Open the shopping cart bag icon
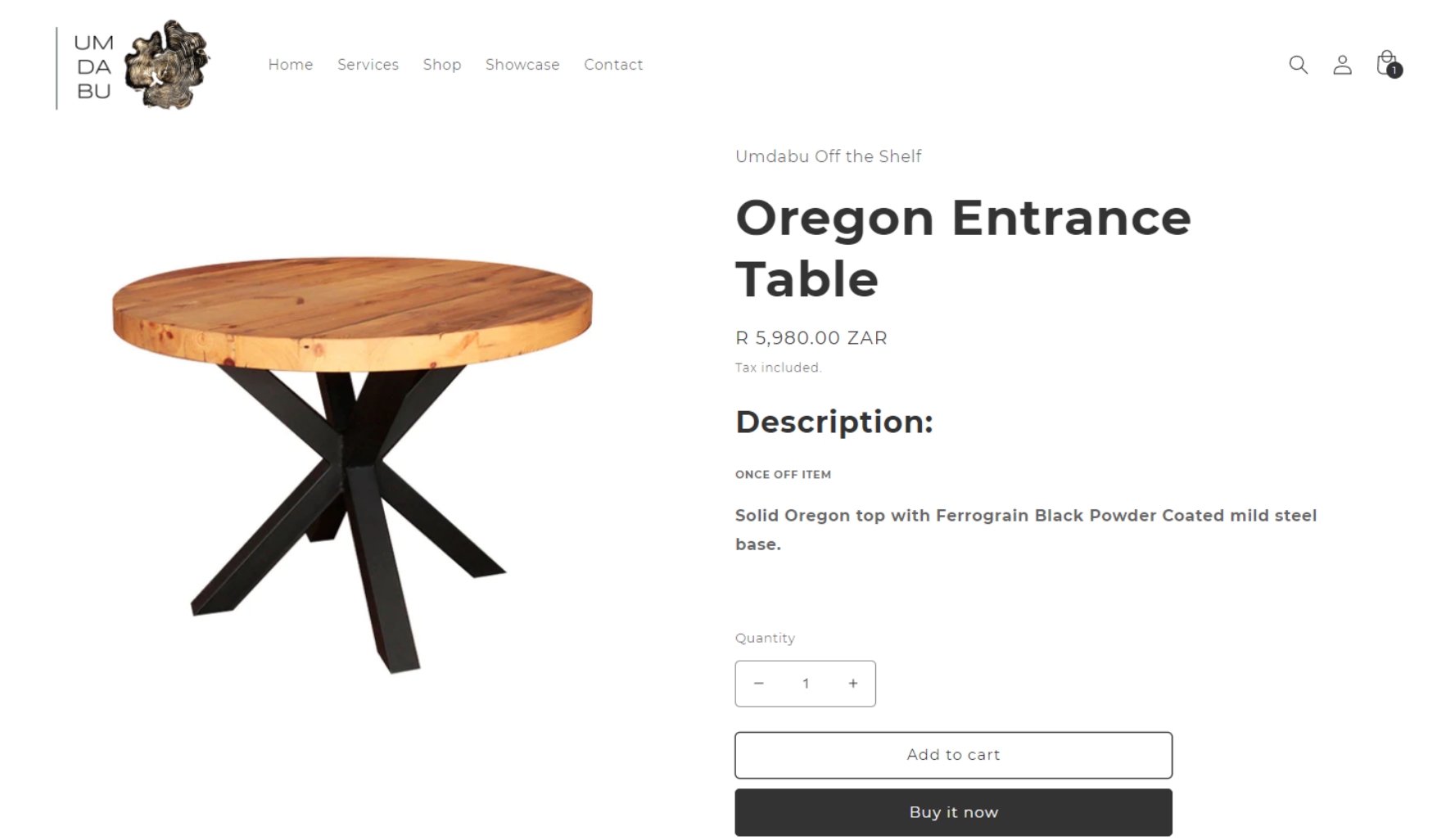1446x840 pixels. tap(1387, 64)
